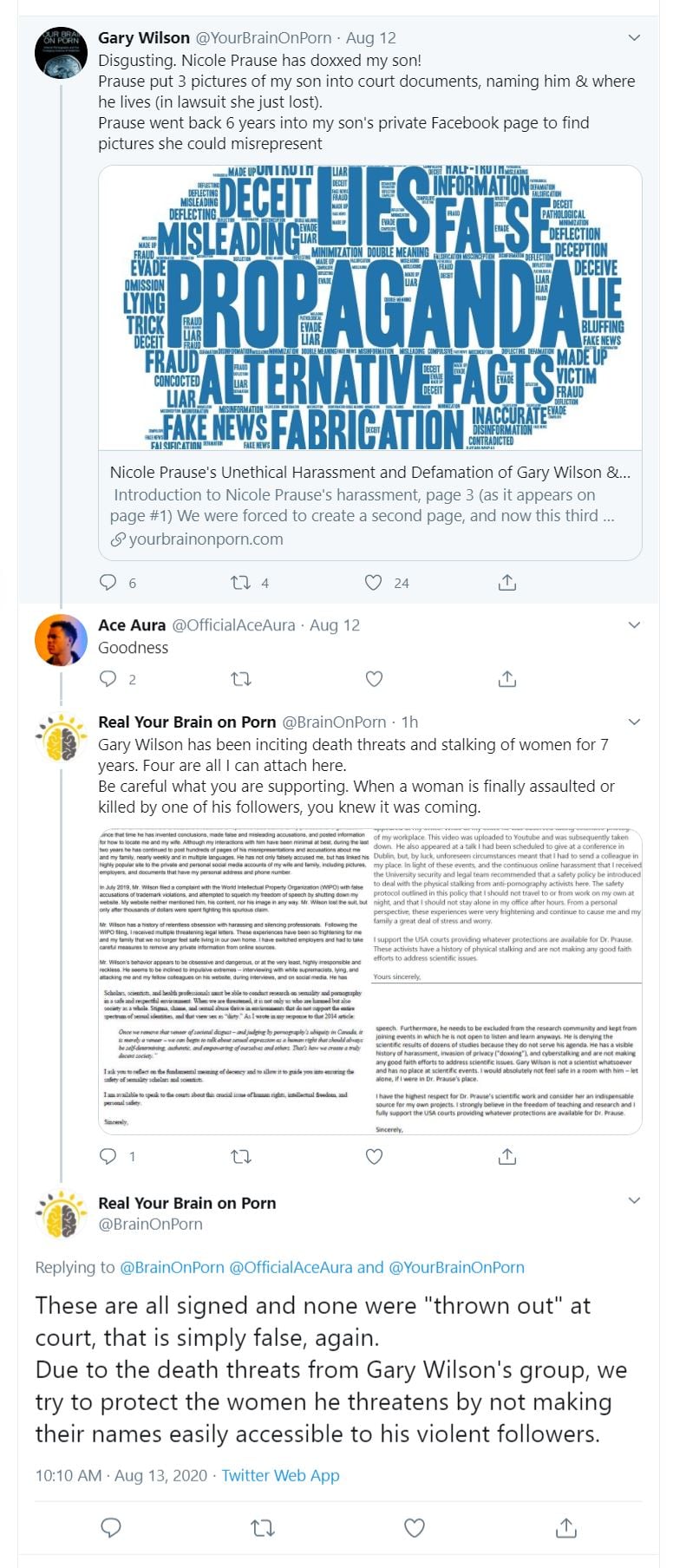673x1568 pixels.
Task: Reply to the main tweet at bottom
Action: pyautogui.click(x=111, y=1527)
